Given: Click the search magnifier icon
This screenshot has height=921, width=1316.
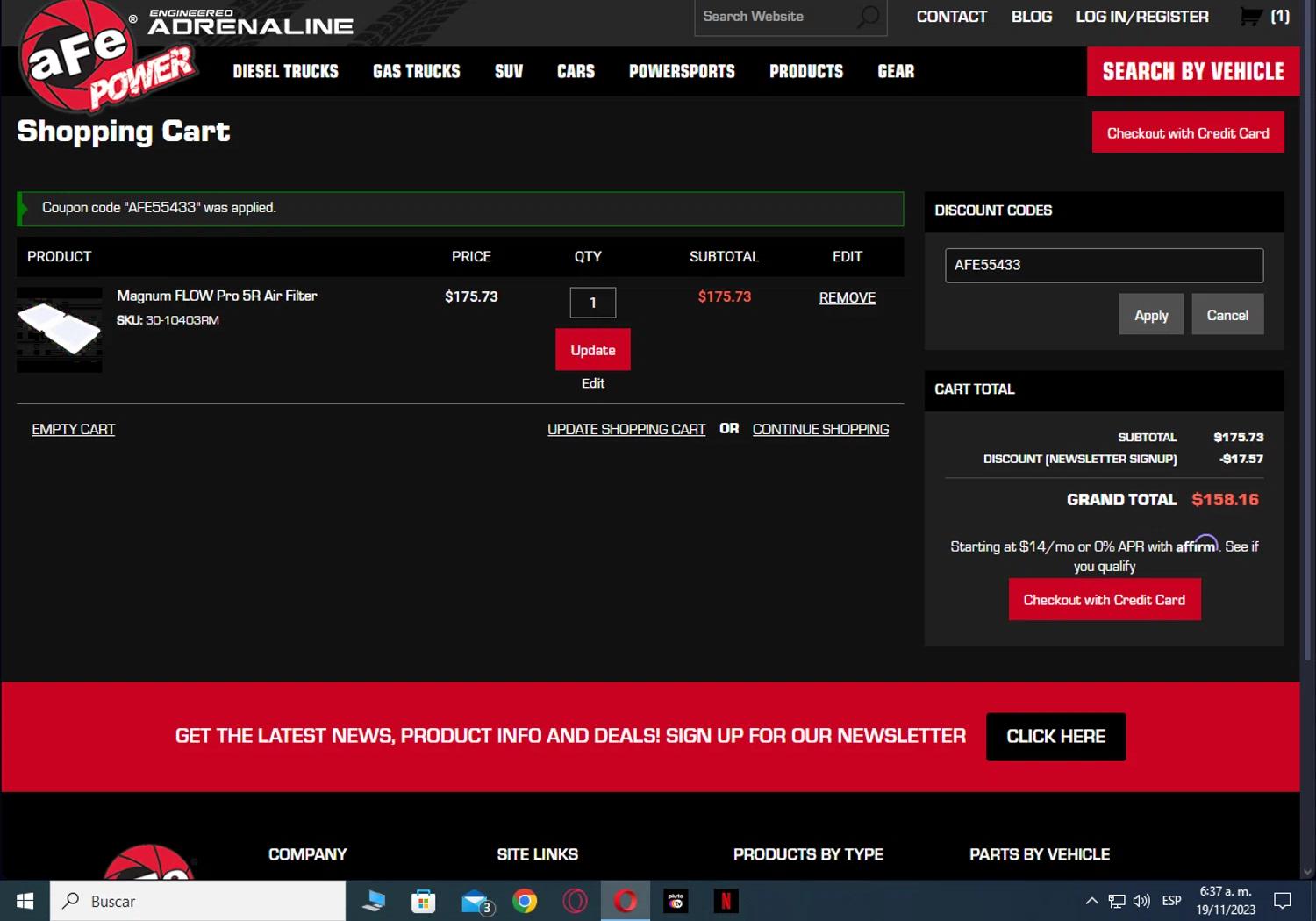Looking at the screenshot, I should coord(868,17).
